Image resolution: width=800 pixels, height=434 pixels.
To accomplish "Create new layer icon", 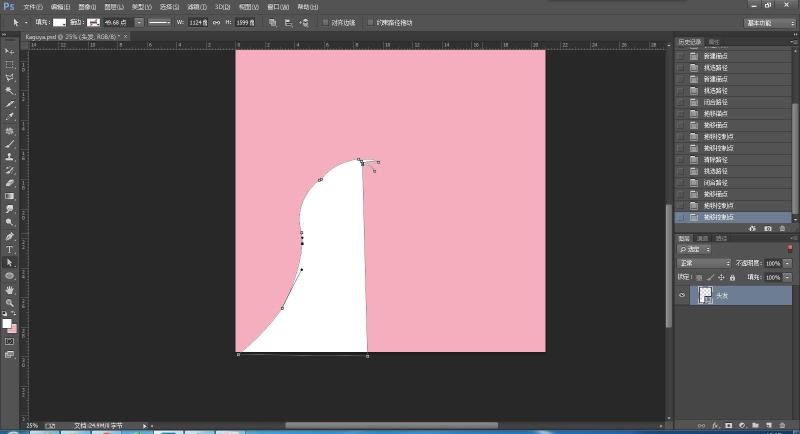I will (x=769, y=425).
